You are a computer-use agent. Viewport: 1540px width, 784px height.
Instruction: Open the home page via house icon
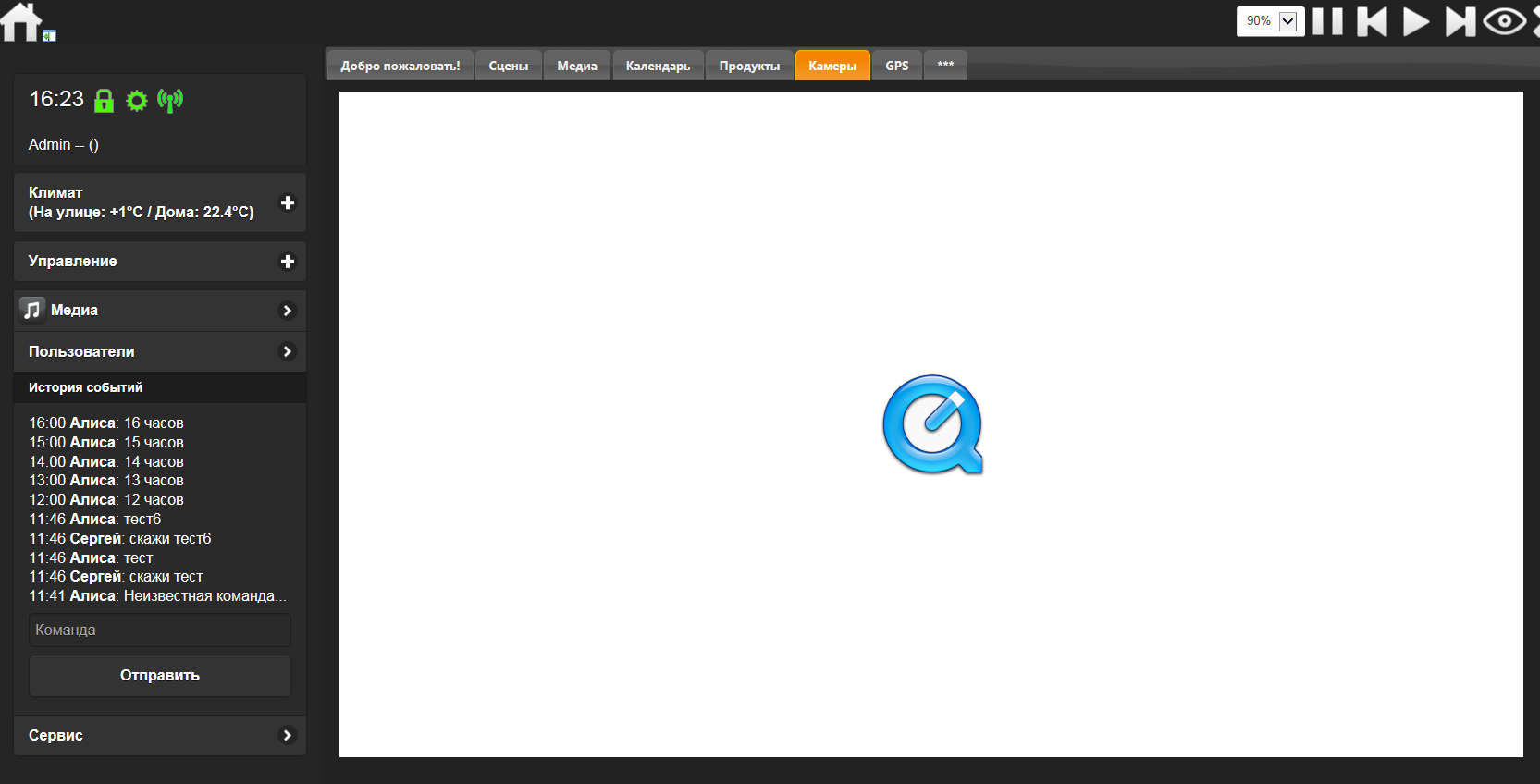22,21
